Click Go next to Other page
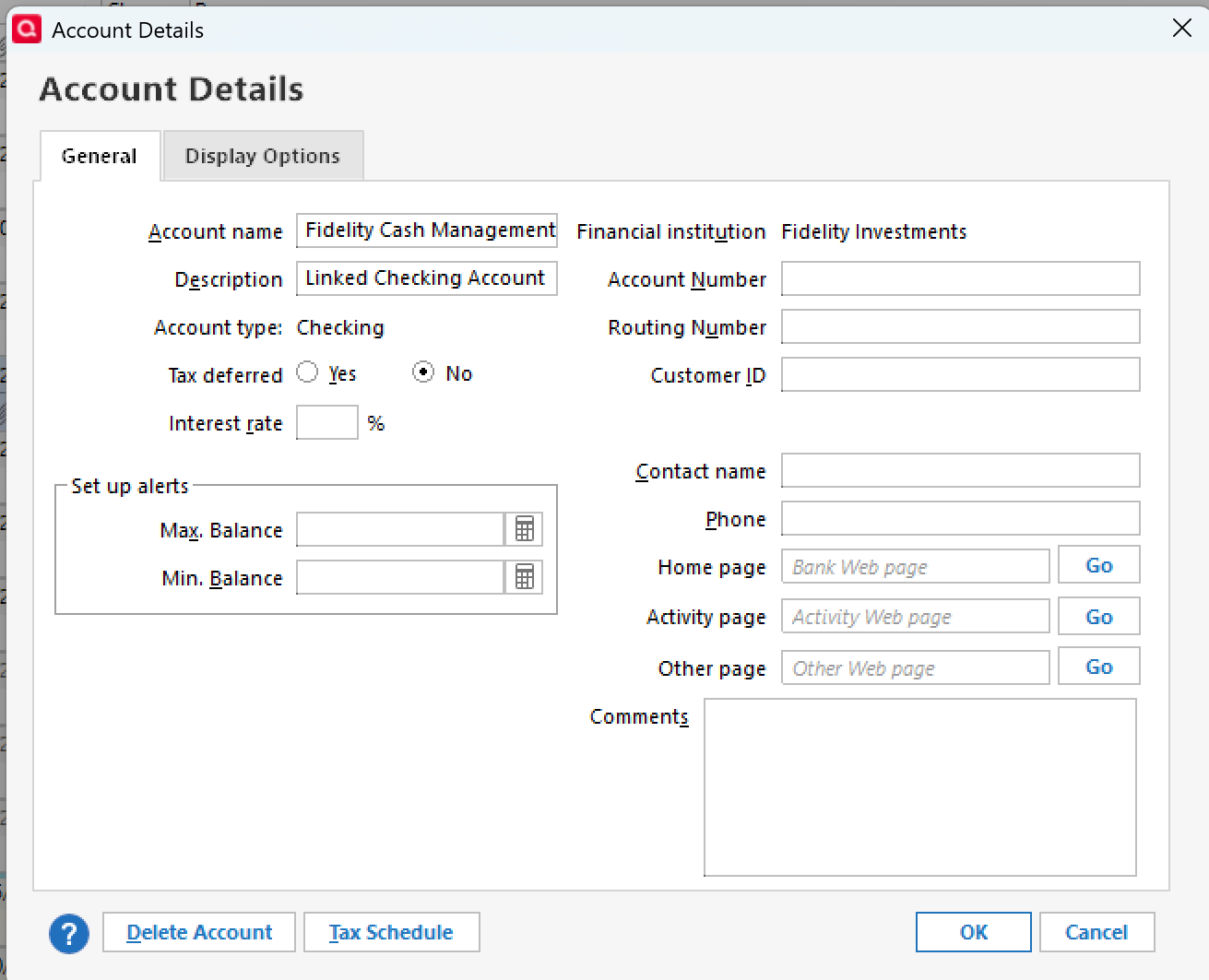Screen dimensions: 1209x980 tap(1099, 667)
